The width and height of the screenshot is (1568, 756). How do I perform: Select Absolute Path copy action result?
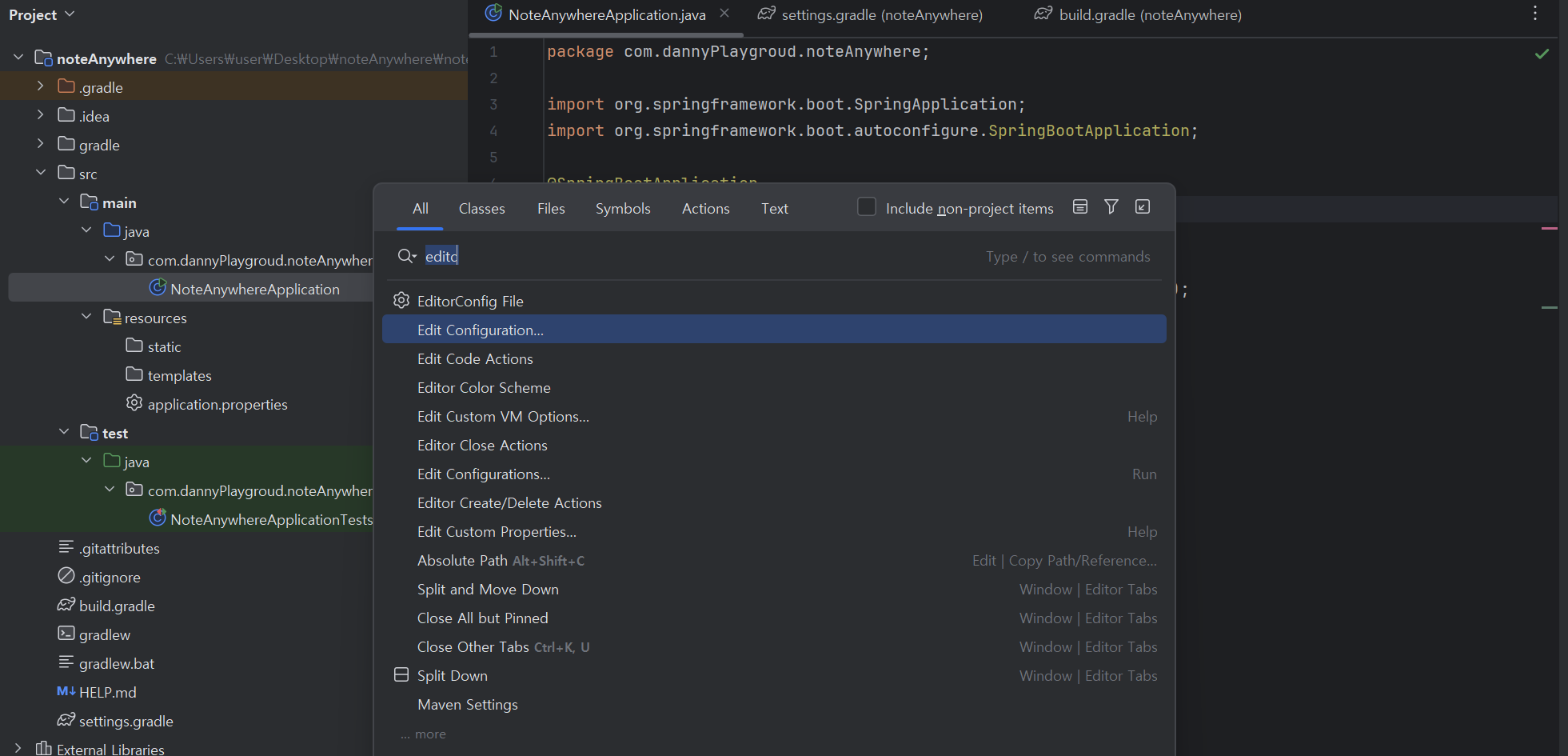[x=774, y=560]
